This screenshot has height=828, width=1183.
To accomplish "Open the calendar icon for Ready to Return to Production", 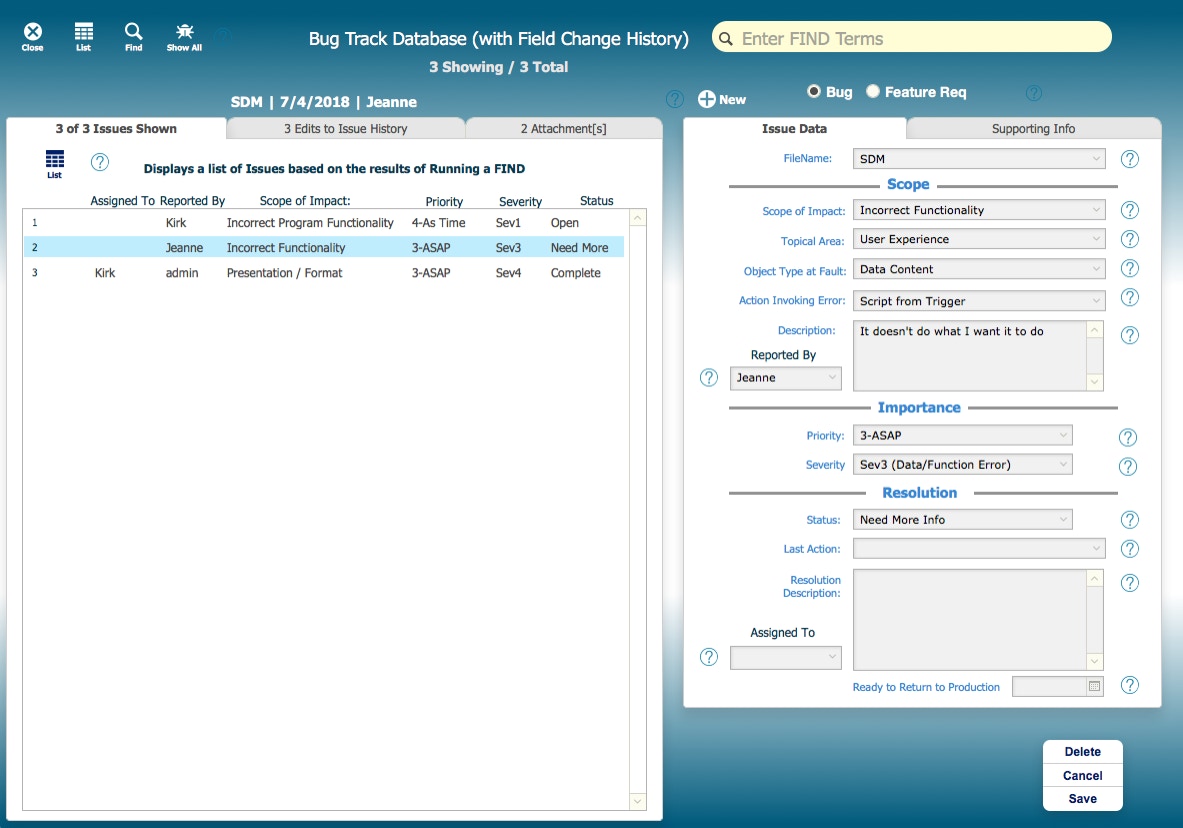I will (1094, 686).
